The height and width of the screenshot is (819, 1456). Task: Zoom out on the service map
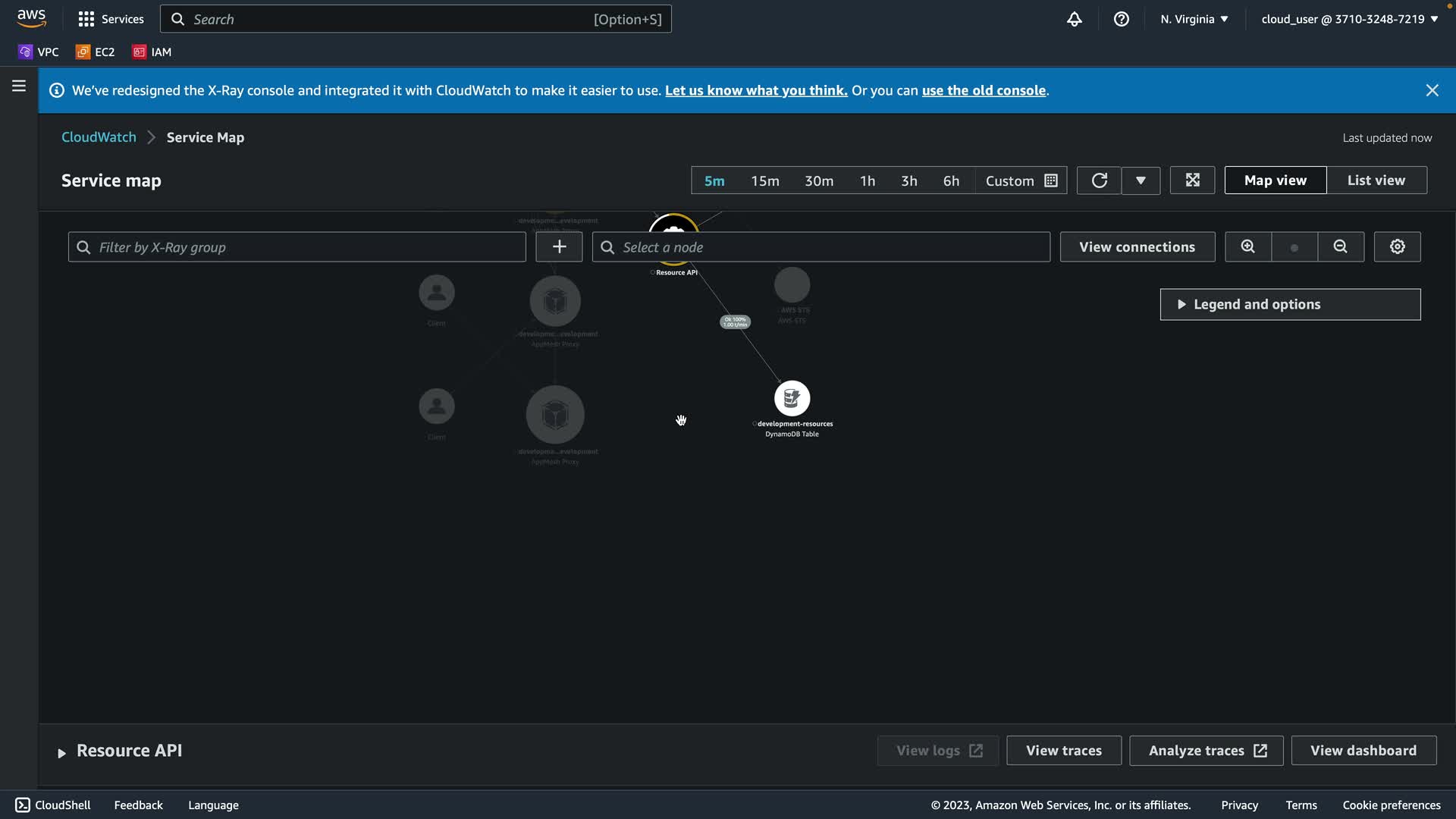tap(1340, 247)
